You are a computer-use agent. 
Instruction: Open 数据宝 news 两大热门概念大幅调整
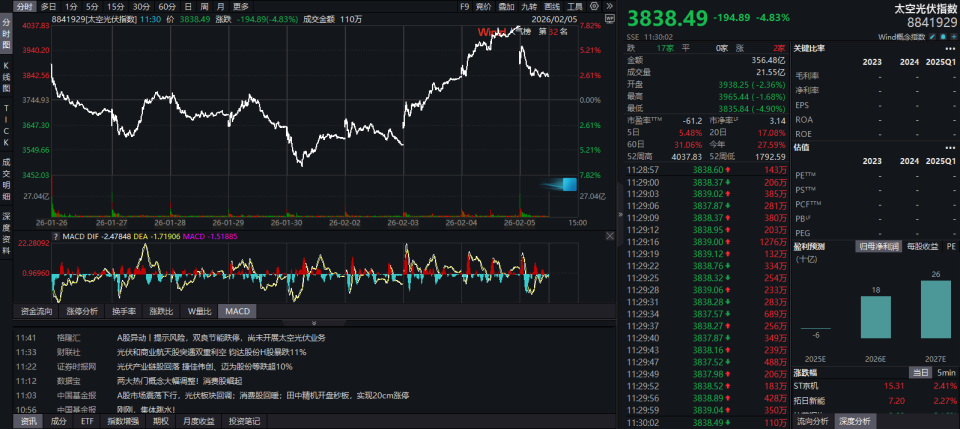[179, 381]
